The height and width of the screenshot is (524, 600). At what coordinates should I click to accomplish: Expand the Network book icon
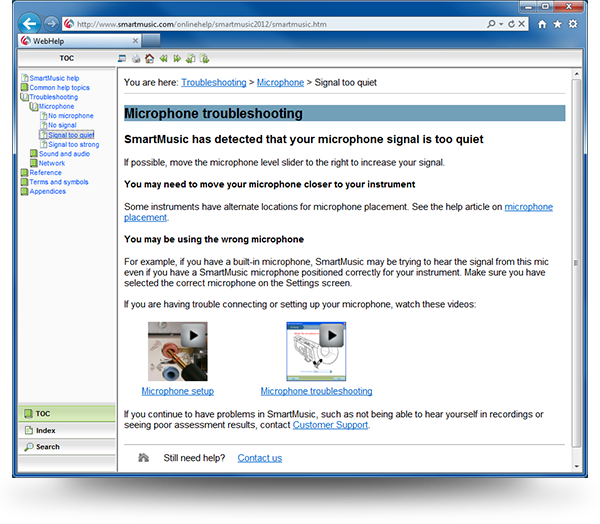[34, 163]
